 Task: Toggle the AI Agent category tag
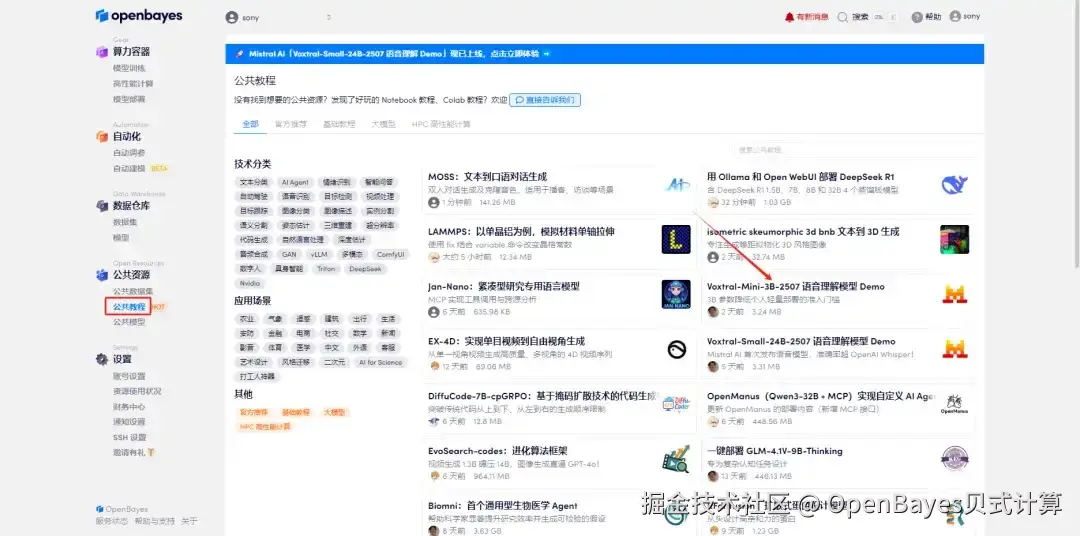tap(295, 183)
